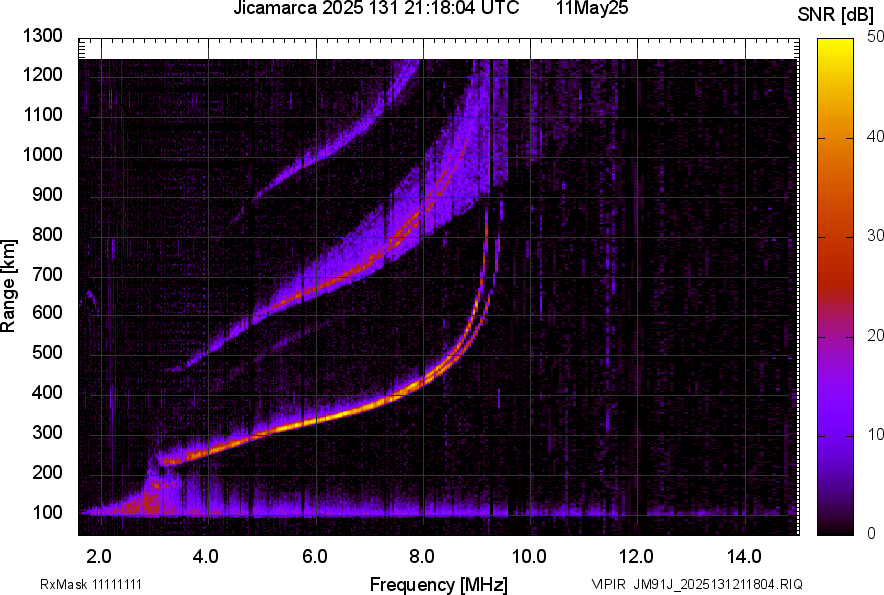Click the 'SNR [dB]' colorbar title
Image resolution: width=884 pixels, height=595 pixels.
pyautogui.click(x=836, y=15)
